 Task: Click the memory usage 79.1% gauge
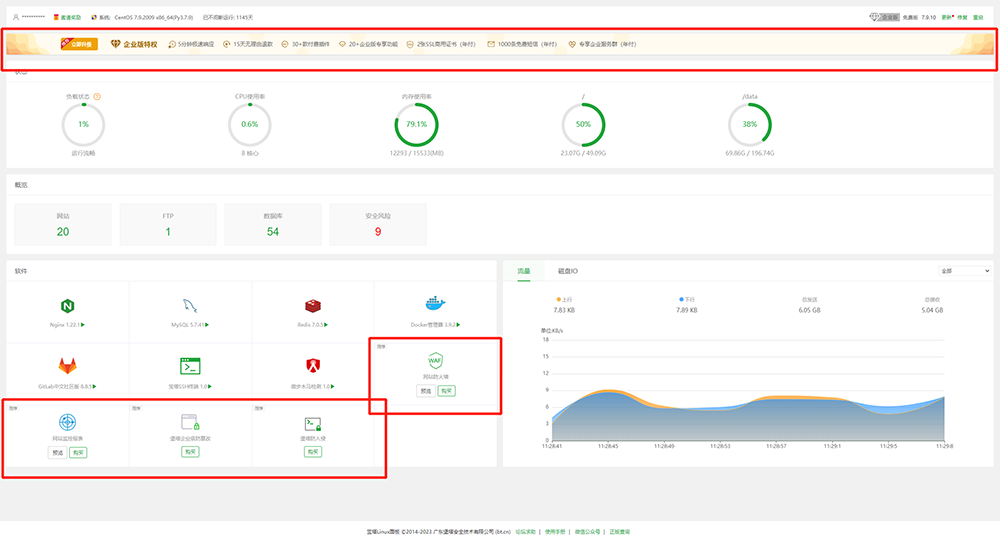(x=416, y=125)
